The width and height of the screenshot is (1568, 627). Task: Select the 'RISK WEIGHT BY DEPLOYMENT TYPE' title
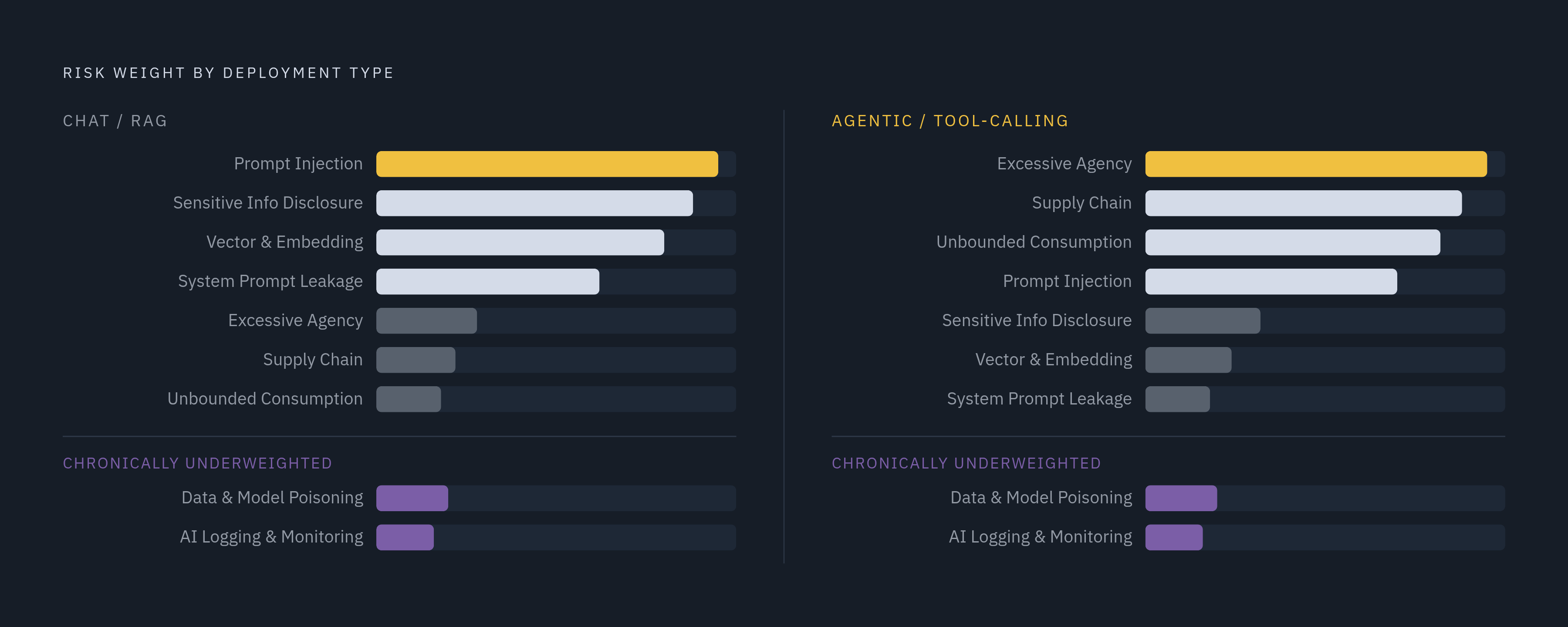(x=228, y=73)
